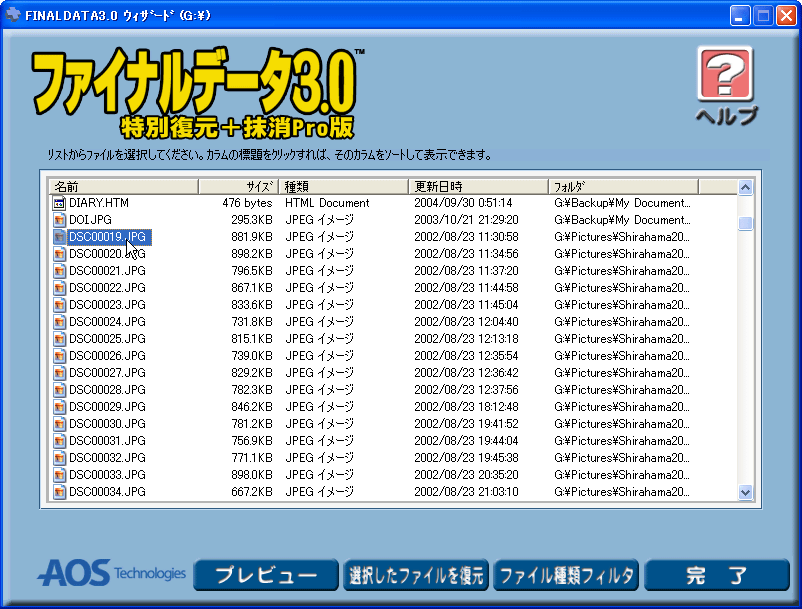Click date 2004/09/30 0:51:14

click(463, 203)
